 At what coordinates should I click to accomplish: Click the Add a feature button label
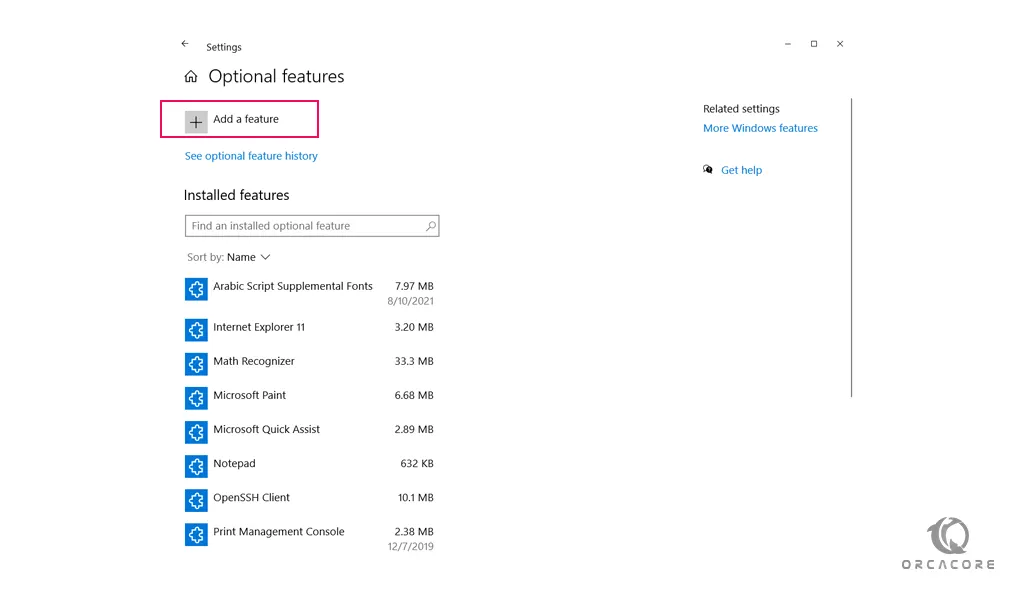point(246,119)
